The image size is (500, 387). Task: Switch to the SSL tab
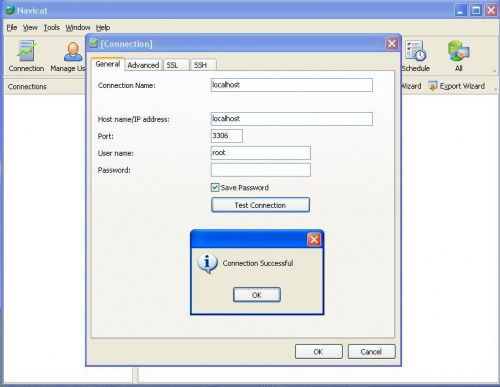[x=176, y=65]
